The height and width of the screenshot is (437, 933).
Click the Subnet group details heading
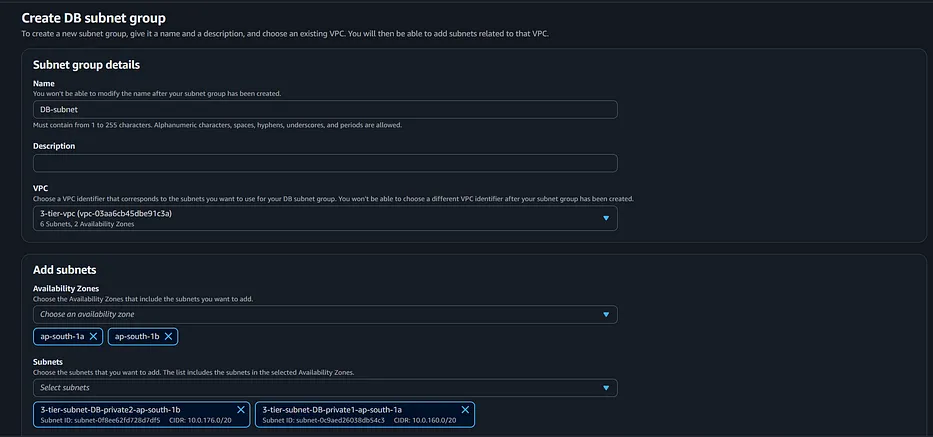point(86,65)
